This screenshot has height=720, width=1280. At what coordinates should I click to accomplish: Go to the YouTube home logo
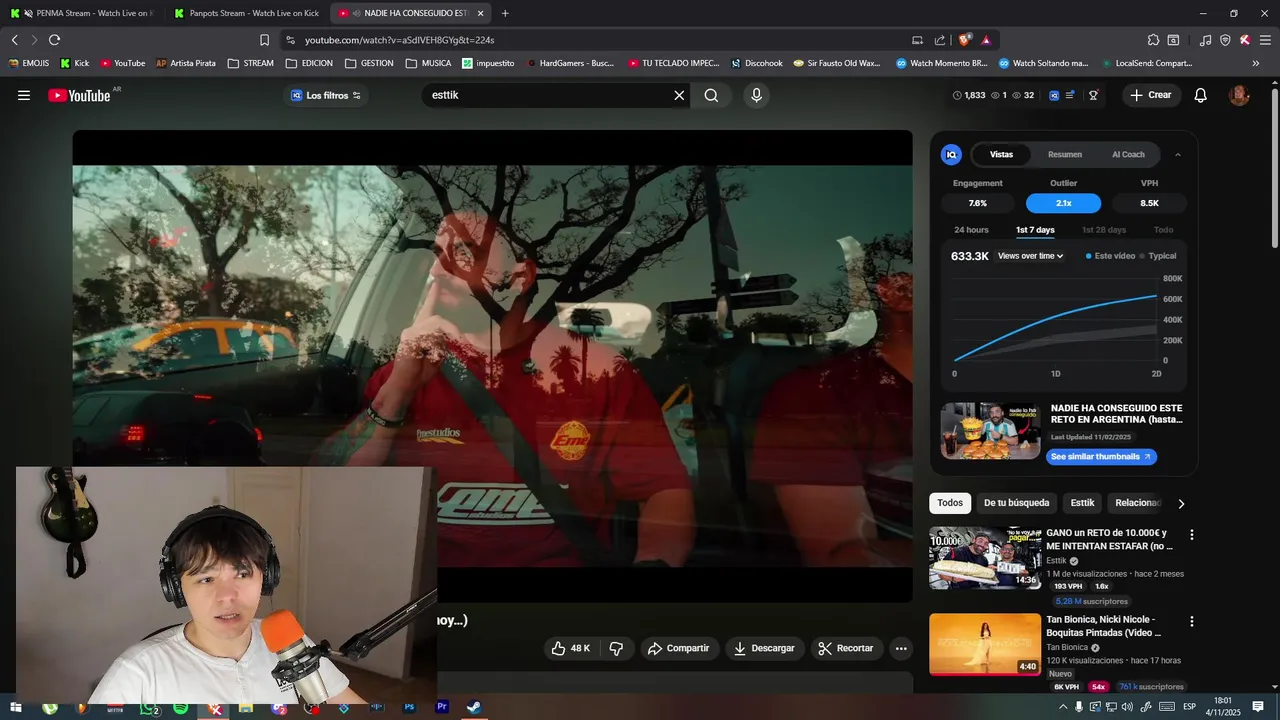[79, 95]
